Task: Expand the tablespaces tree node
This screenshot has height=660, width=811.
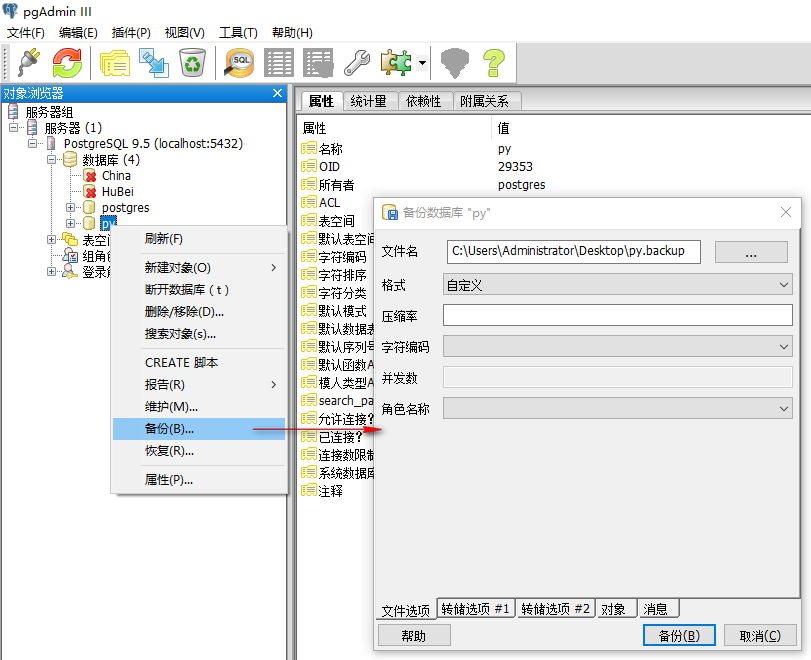Action: click(51, 239)
